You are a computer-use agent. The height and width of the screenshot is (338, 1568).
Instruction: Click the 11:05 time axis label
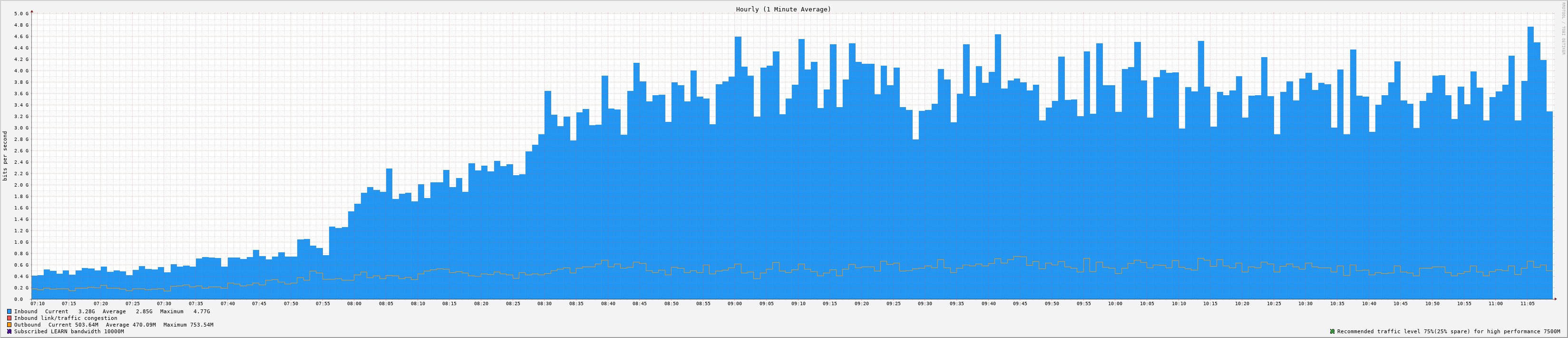tap(1527, 303)
